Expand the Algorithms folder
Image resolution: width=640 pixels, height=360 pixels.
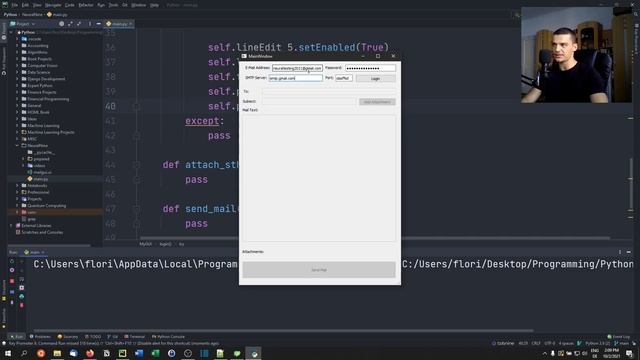[17, 52]
